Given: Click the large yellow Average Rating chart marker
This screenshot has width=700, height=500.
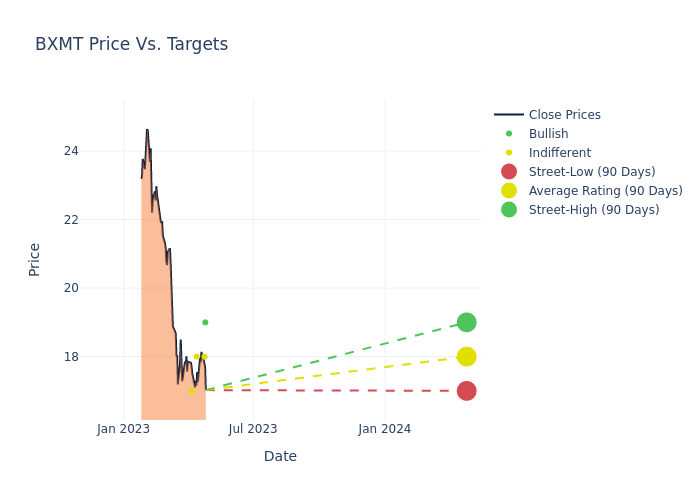Looking at the screenshot, I should point(466,357).
